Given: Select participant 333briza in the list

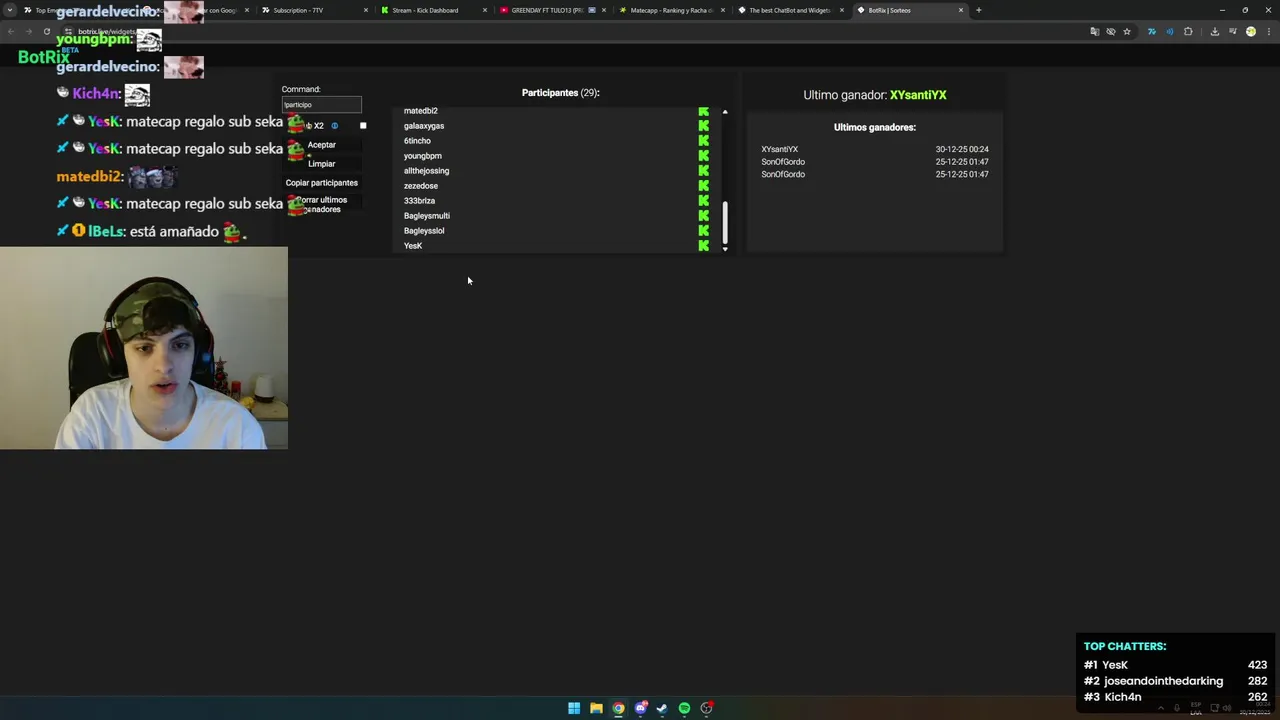Looking at the screenshot, I should (419, 201).
